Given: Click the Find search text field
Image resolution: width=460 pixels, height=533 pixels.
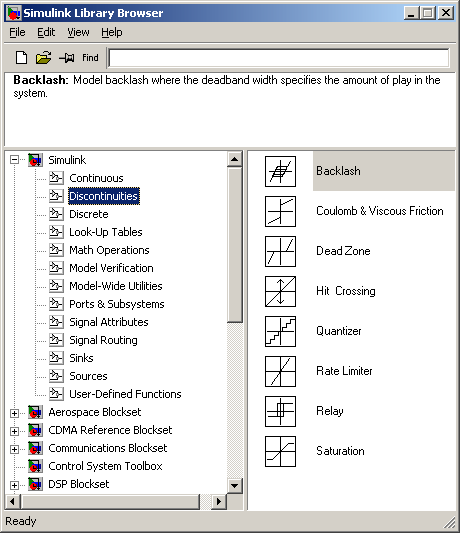Looking at the screenshot, I should click(x=279, y=58).
